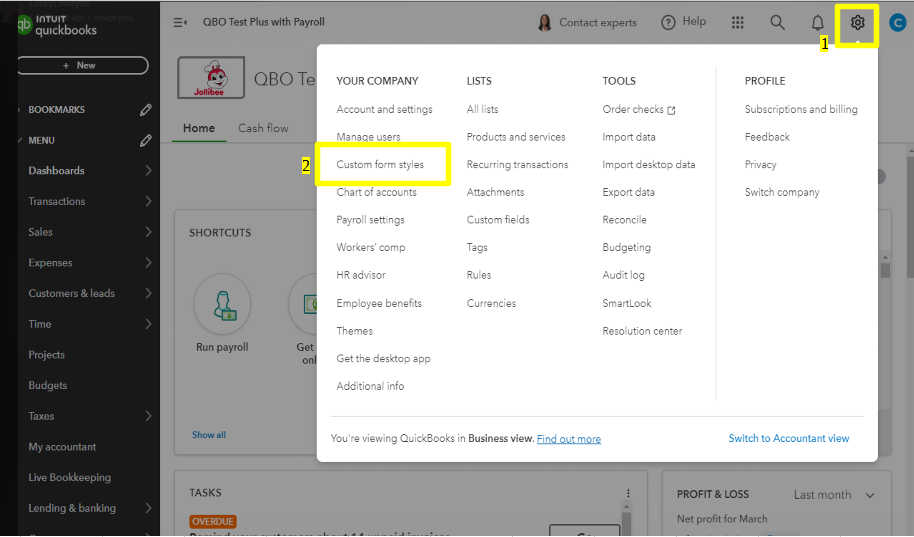Viewport: 914px width, 537px height.
Task: Edit bookmarks with the pencil icon
Action: 146,109
